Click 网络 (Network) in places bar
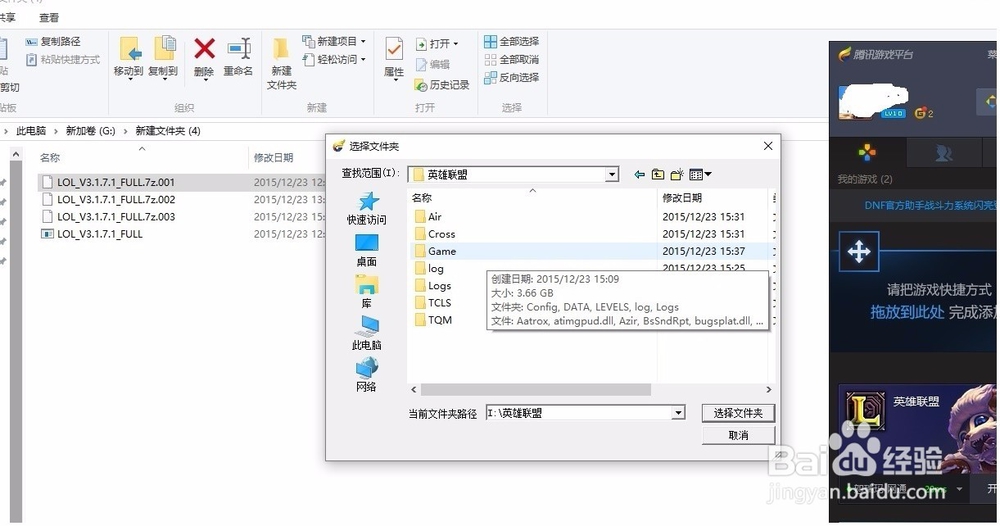 tap(367, 375)
